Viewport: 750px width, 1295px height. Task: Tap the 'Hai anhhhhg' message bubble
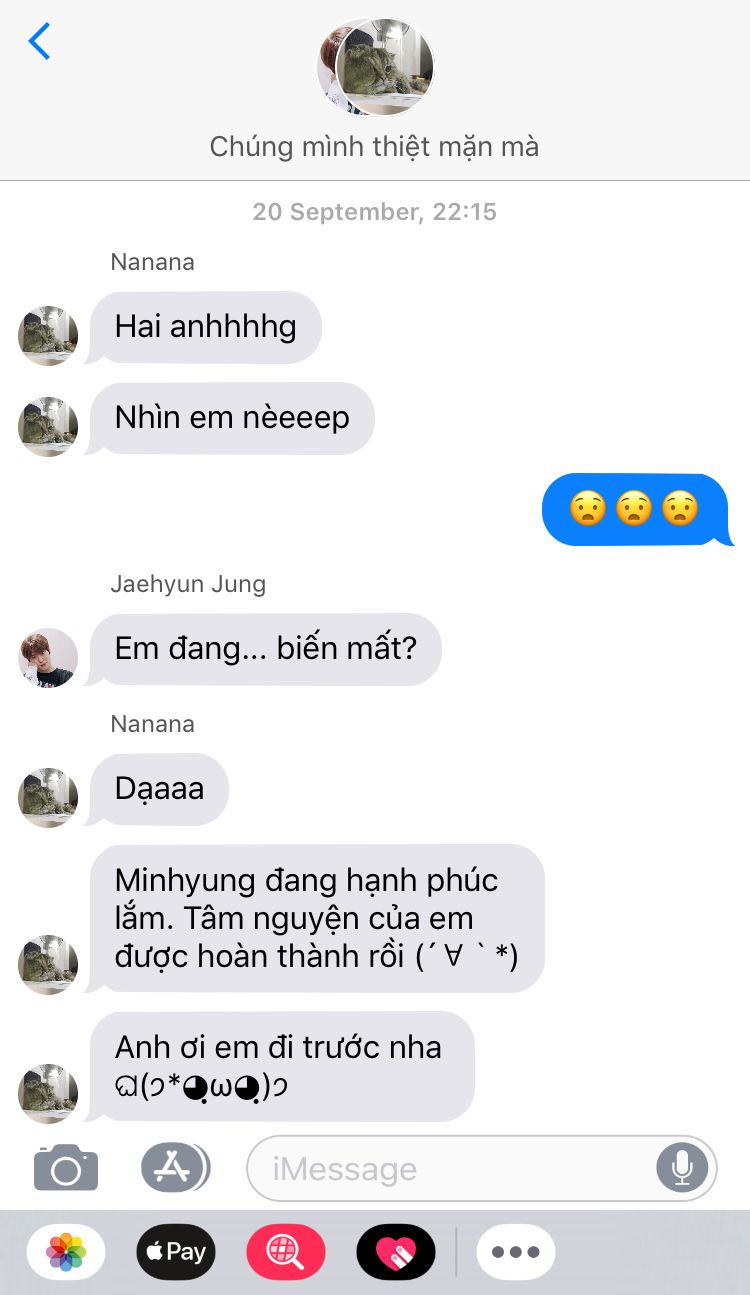coord(204,327)
